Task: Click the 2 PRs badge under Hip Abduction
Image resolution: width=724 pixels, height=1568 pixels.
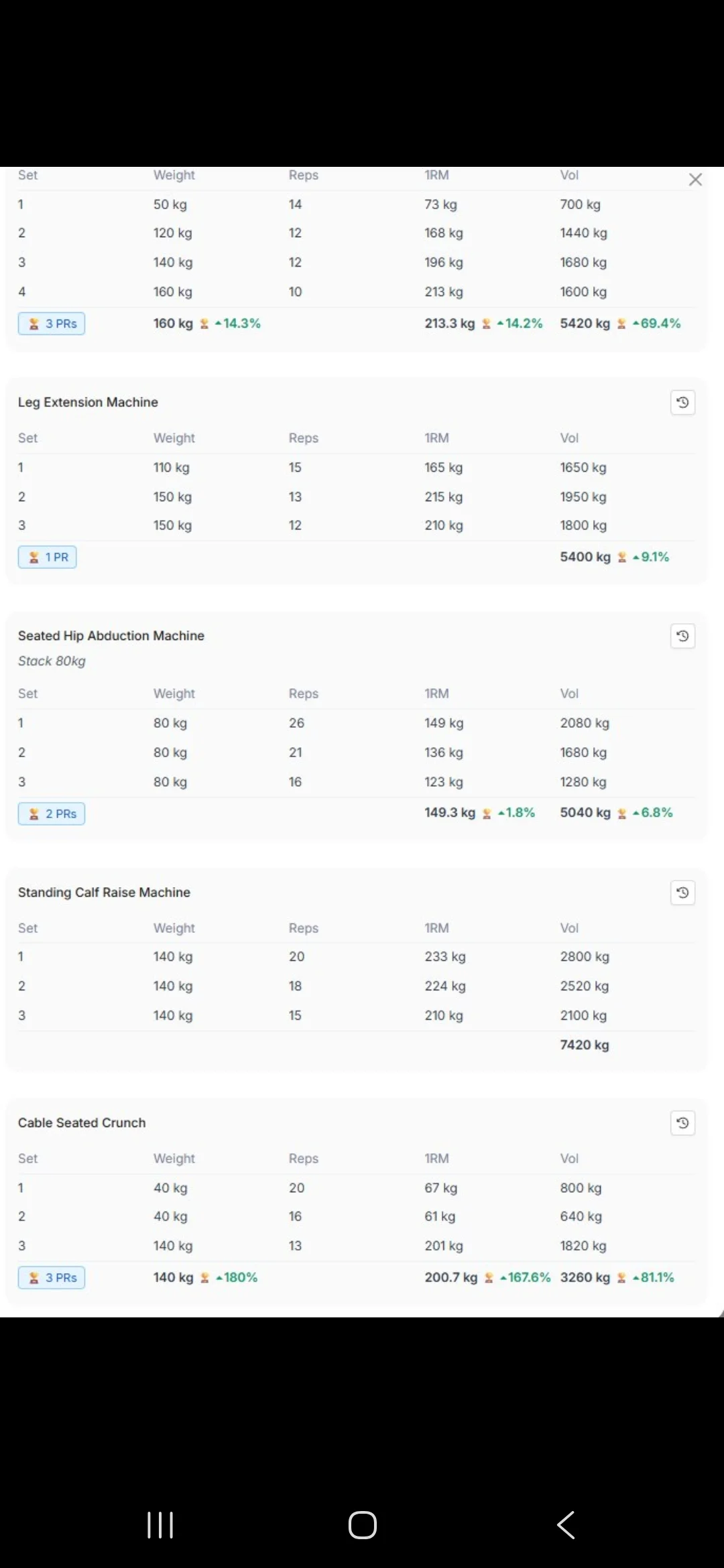Action: (x=52, y=814)
